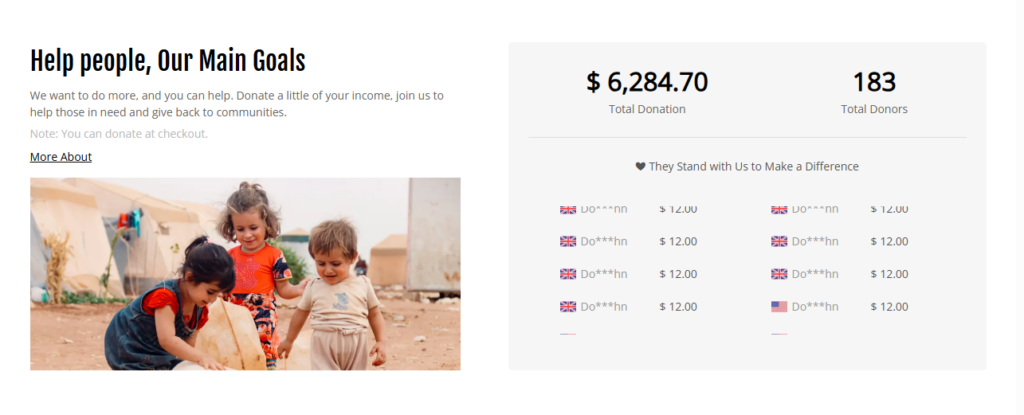
Task: Click the children at refugee camp photo
Action: coord(245,274)
